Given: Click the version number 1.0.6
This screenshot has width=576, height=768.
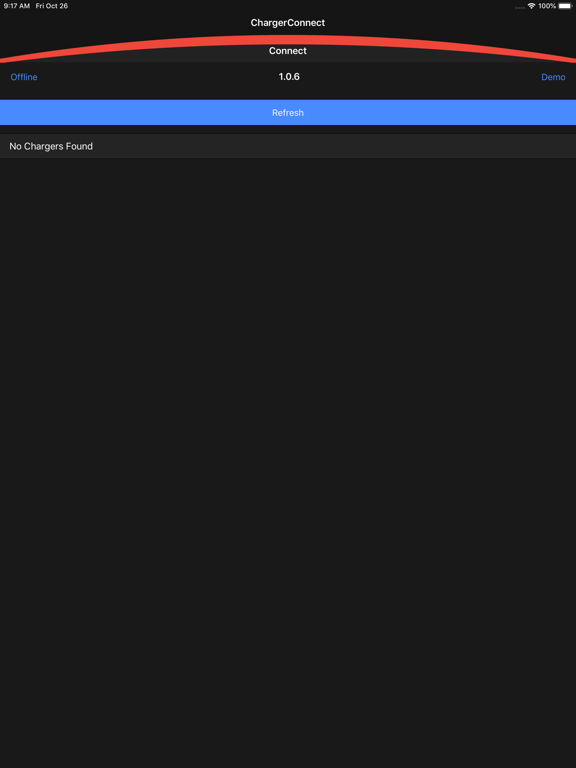Looking at the screenshot, I should [289, 76].
